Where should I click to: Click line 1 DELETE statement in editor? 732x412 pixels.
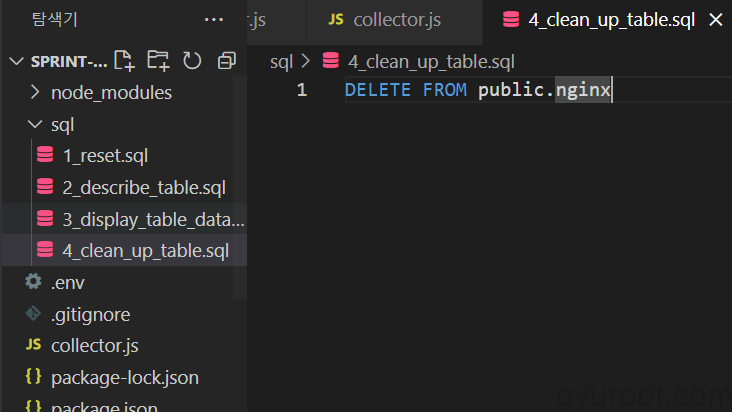point(478,91)
